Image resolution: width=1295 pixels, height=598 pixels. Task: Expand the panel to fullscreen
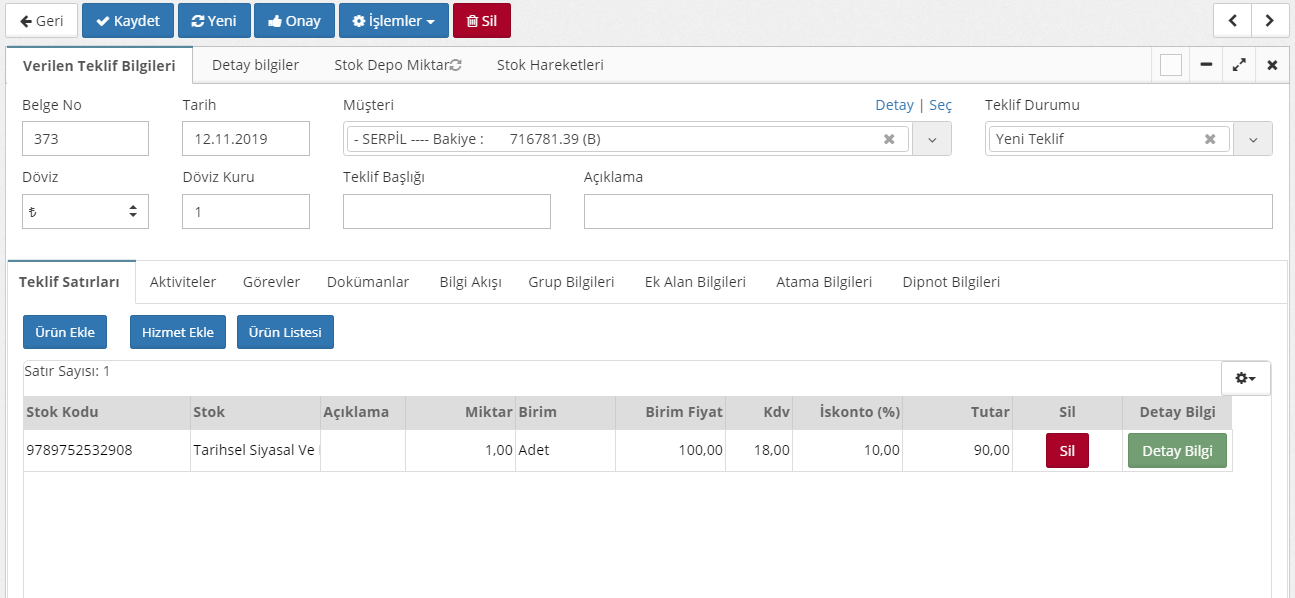click(1239, 65)
